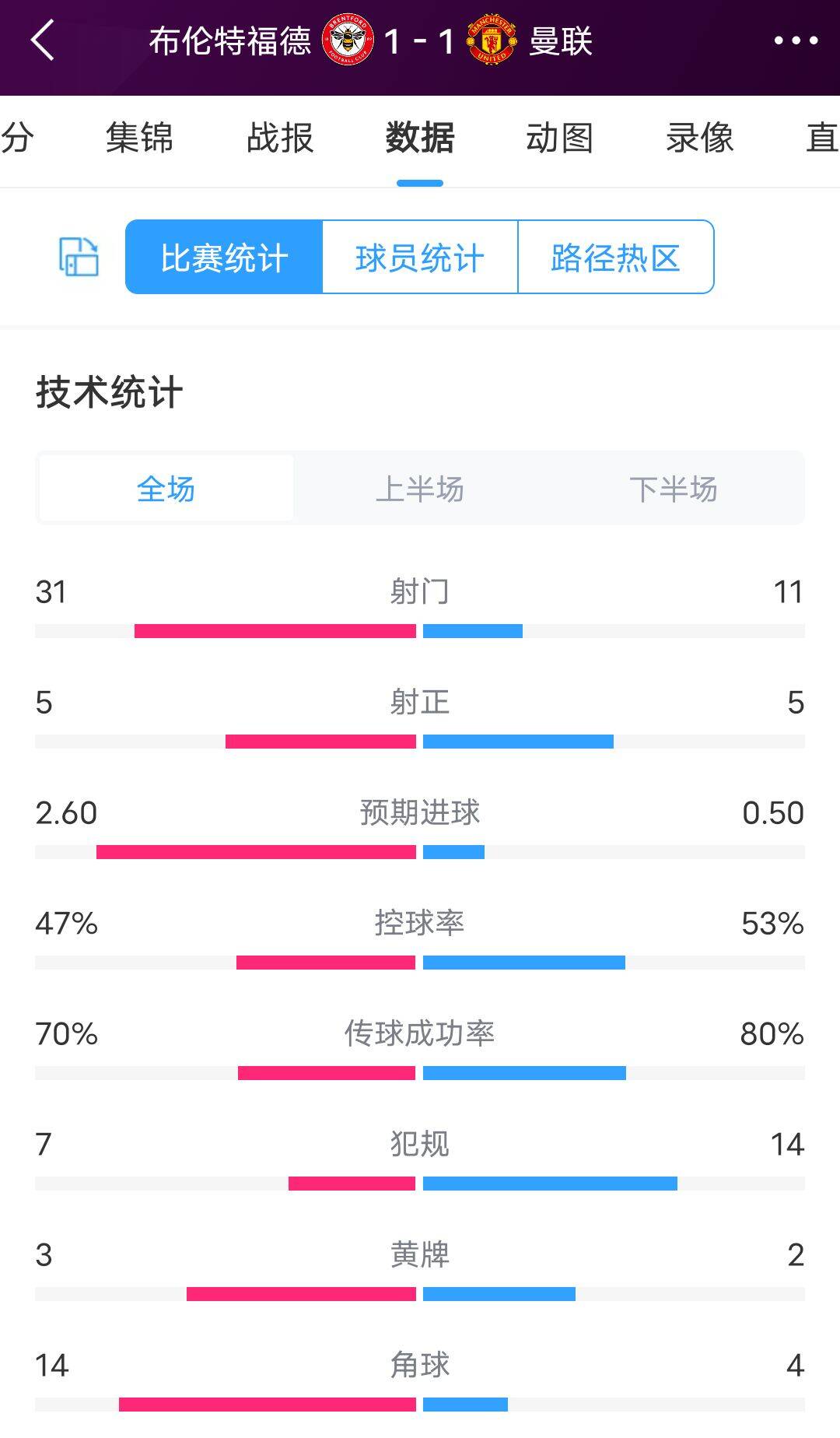Select 比赛统计 match statistics segment

point(224,258)
